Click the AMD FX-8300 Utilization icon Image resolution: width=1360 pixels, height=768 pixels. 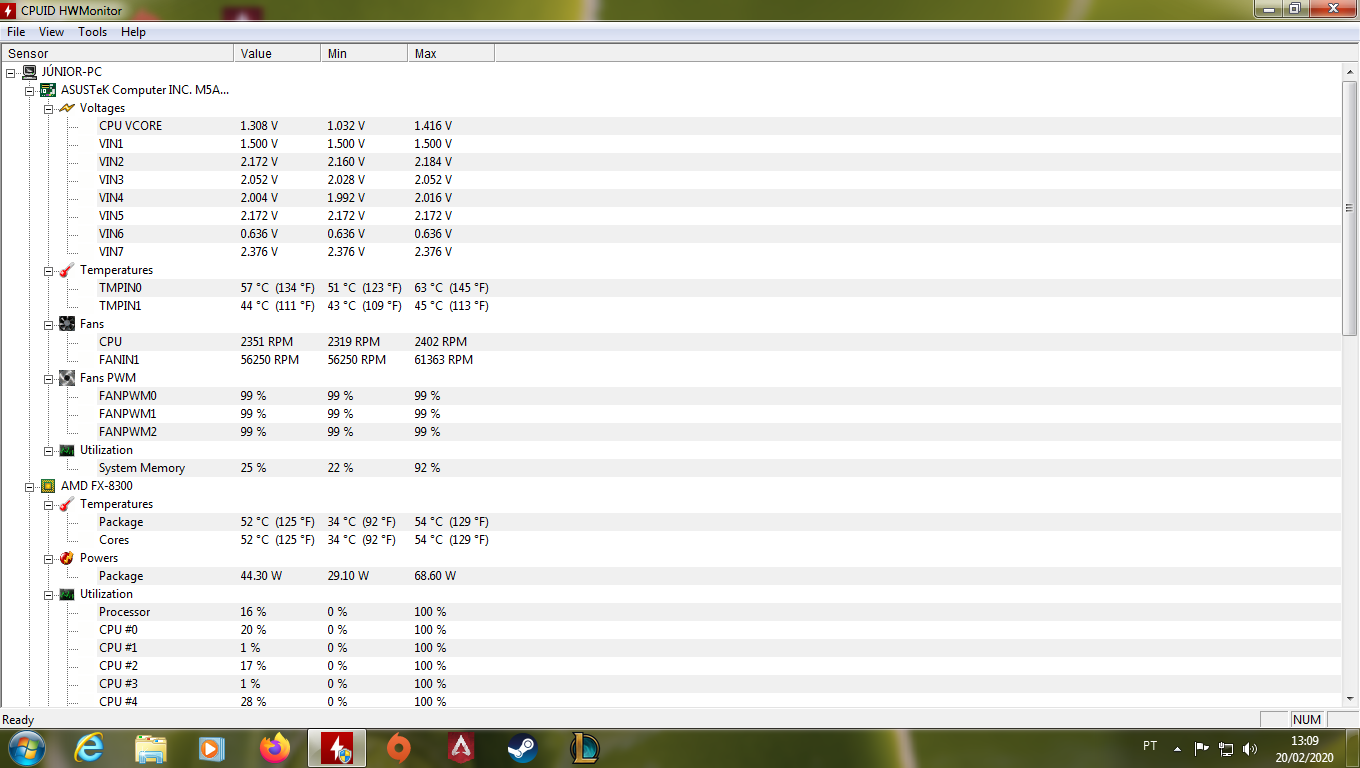[67, 594]
